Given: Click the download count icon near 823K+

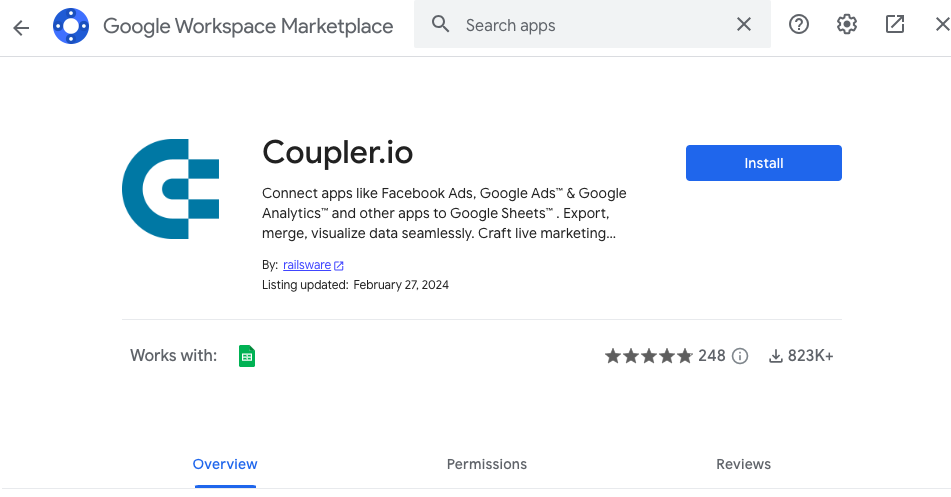Looking at the screenshot, I should (x=776, y=356).
